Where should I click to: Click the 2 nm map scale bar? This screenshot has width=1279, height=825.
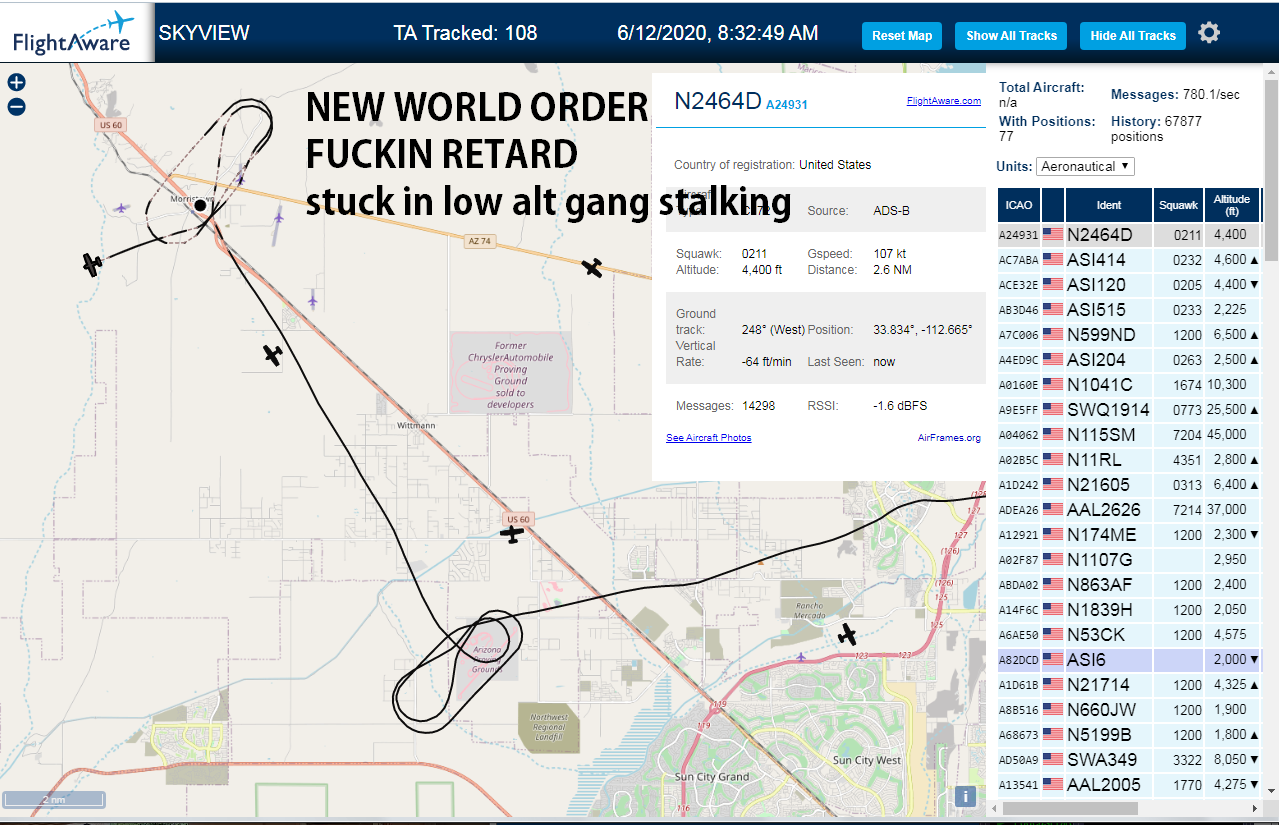[x=53, y=799]
